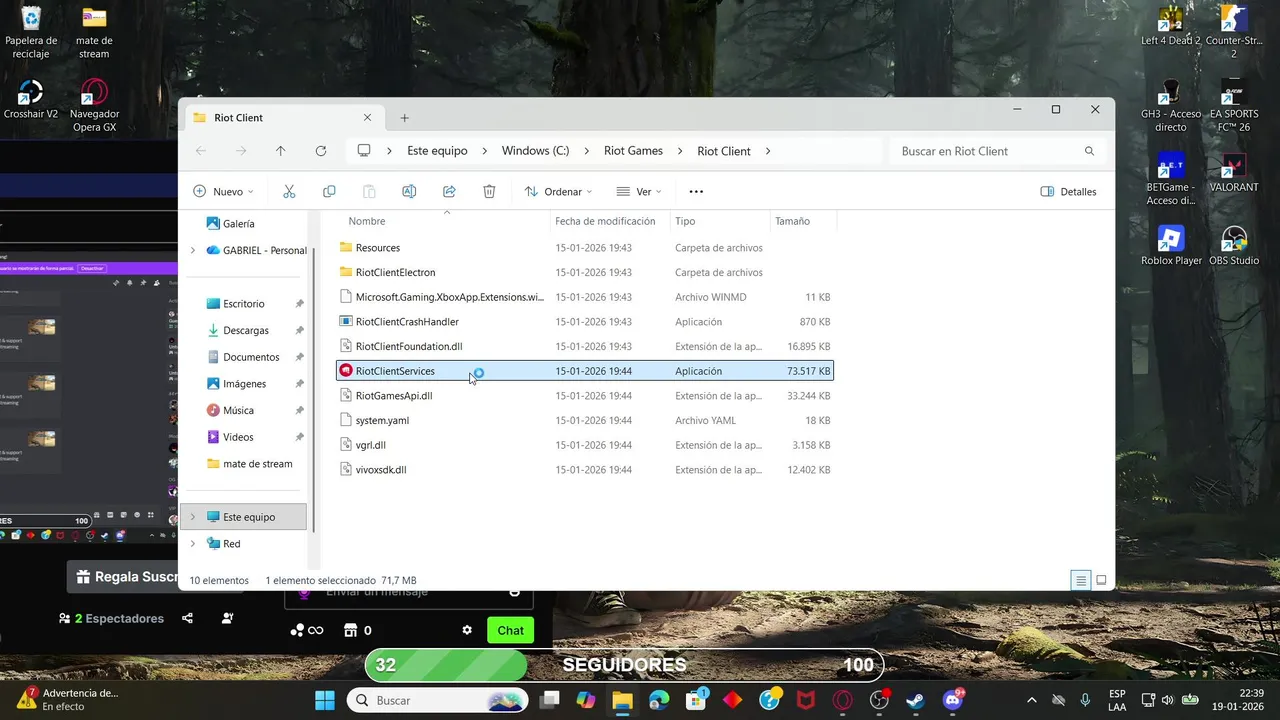Viewport: 1280px width, 720px height.
Task: Toggle the Detalles pane button
Action: pos(1069,191)
